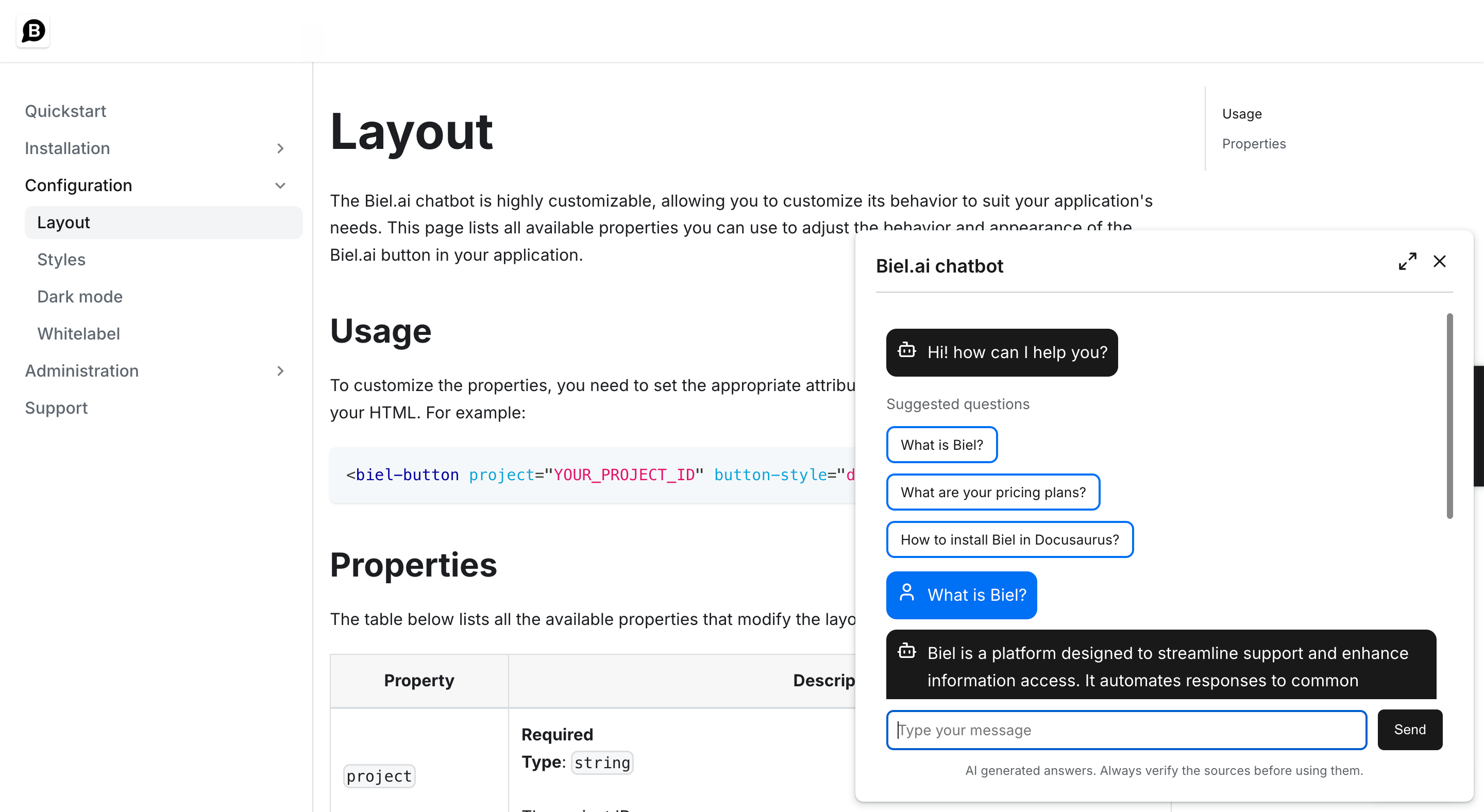Click the send message arrow icon
The height and width of the screenshot is (812, 1484).
pos(1411,730)
